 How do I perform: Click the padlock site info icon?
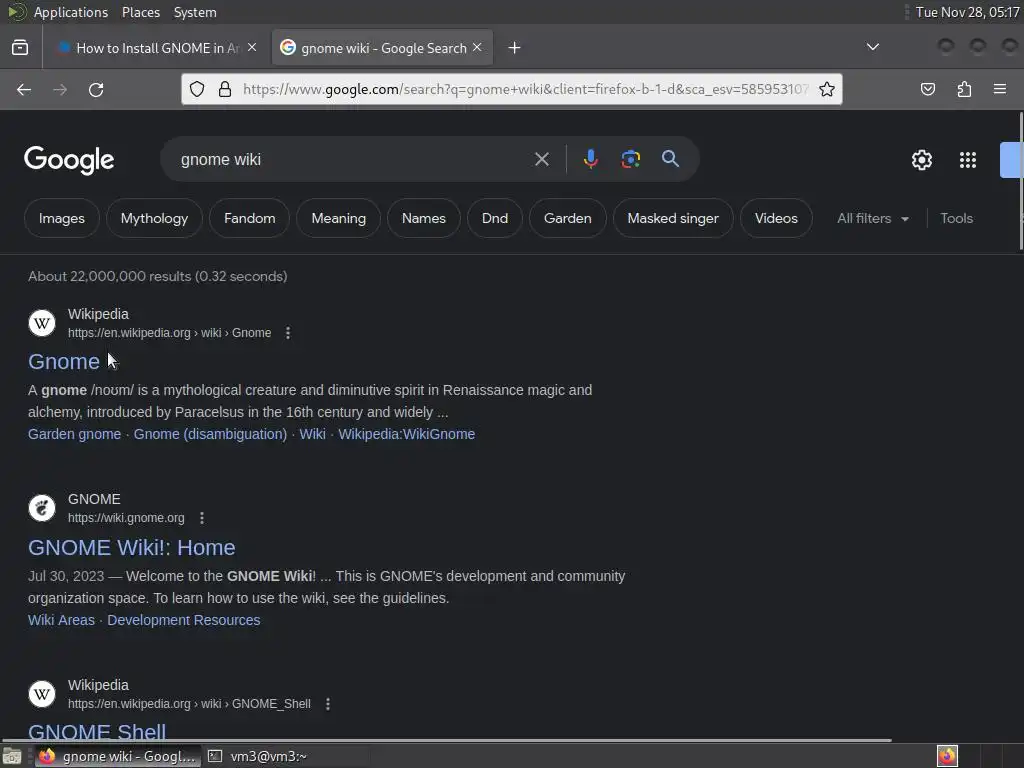(225, 89)
